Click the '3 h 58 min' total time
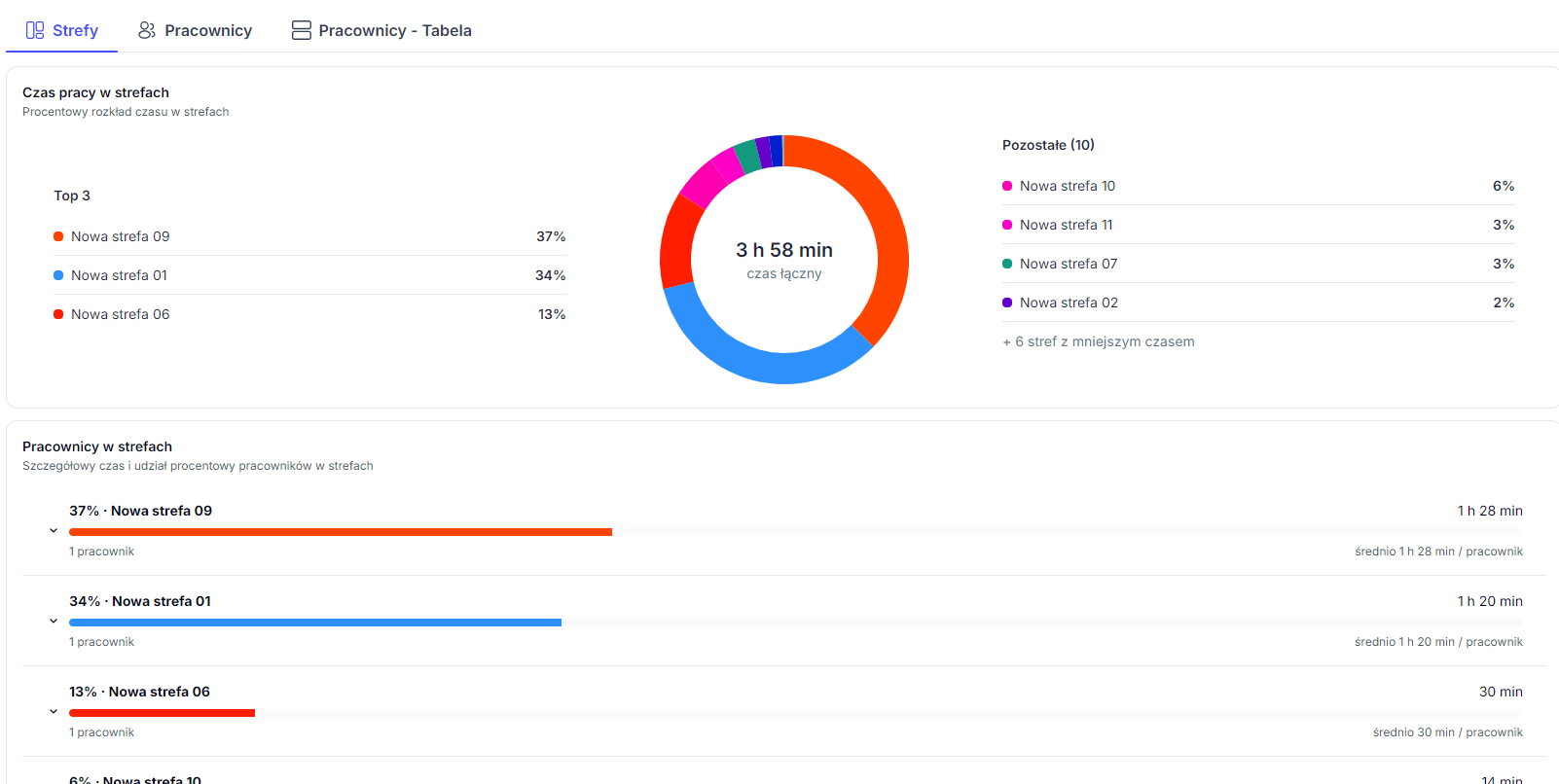1559x784 pixels. click(784, 250)
